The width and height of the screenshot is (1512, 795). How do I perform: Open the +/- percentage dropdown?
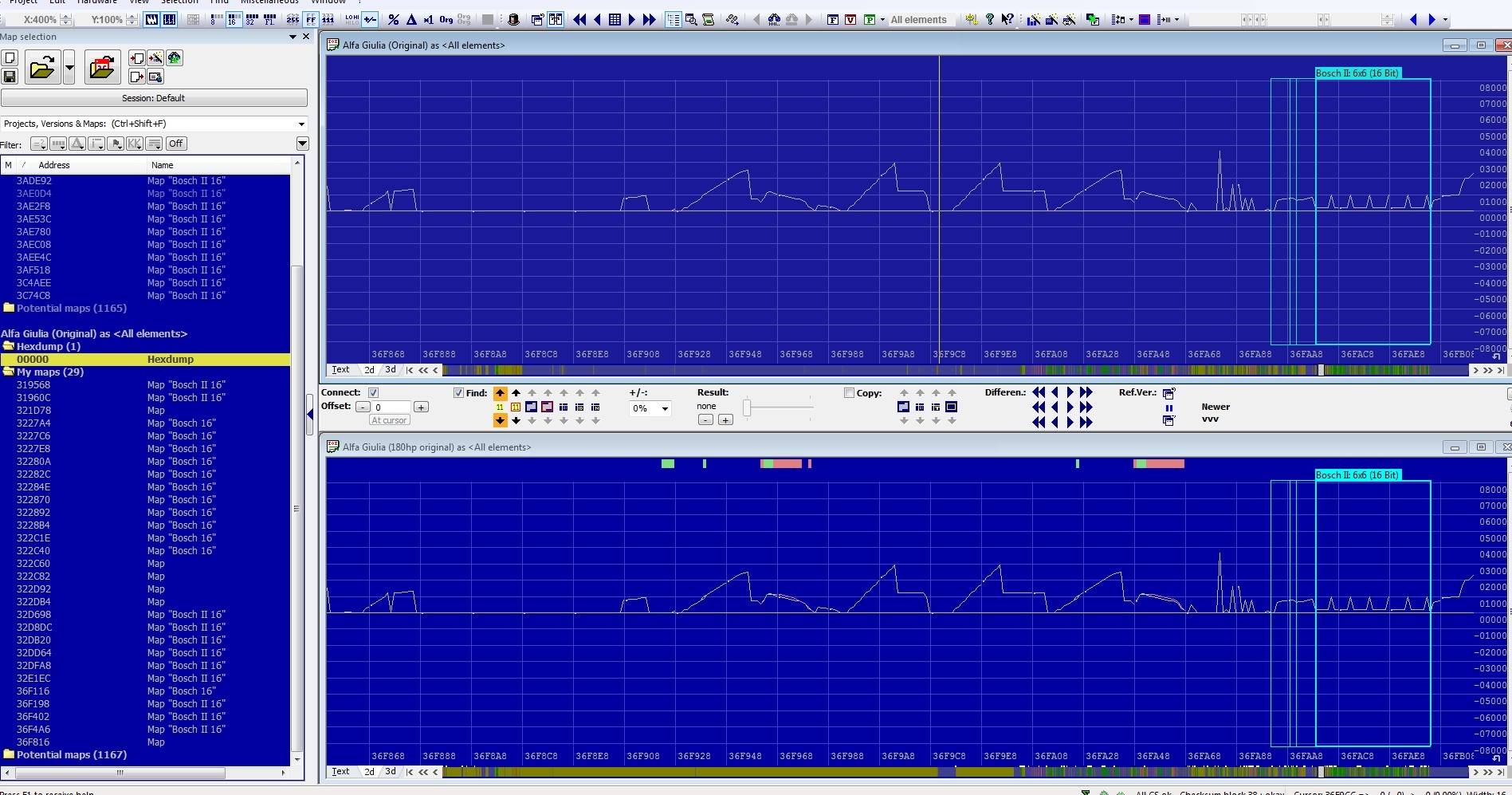pos(665,408)
